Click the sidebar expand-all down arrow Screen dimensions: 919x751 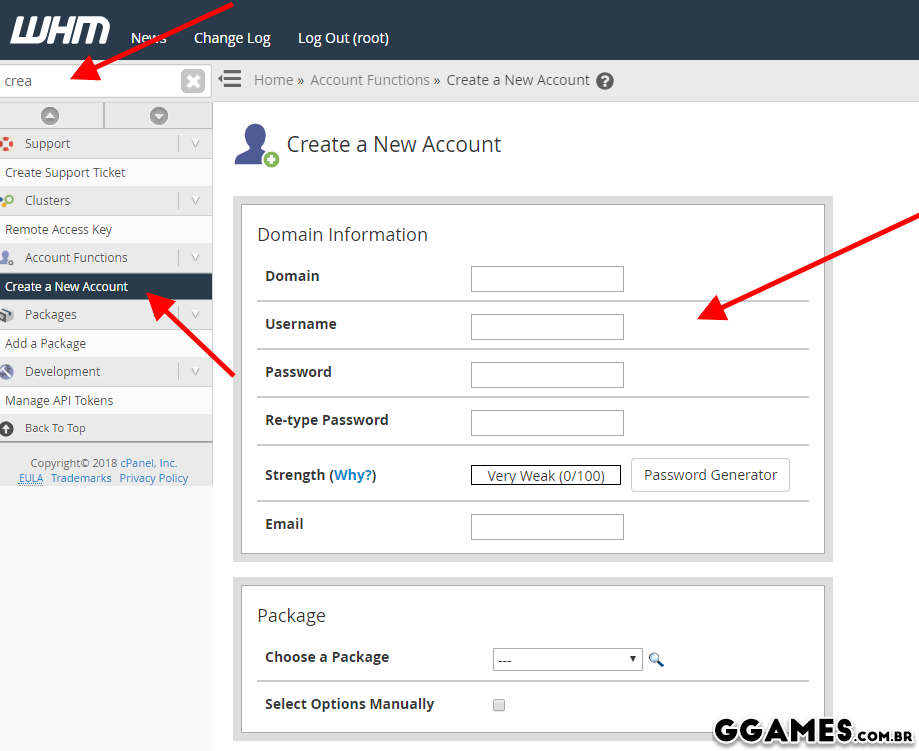coord(158,116)
